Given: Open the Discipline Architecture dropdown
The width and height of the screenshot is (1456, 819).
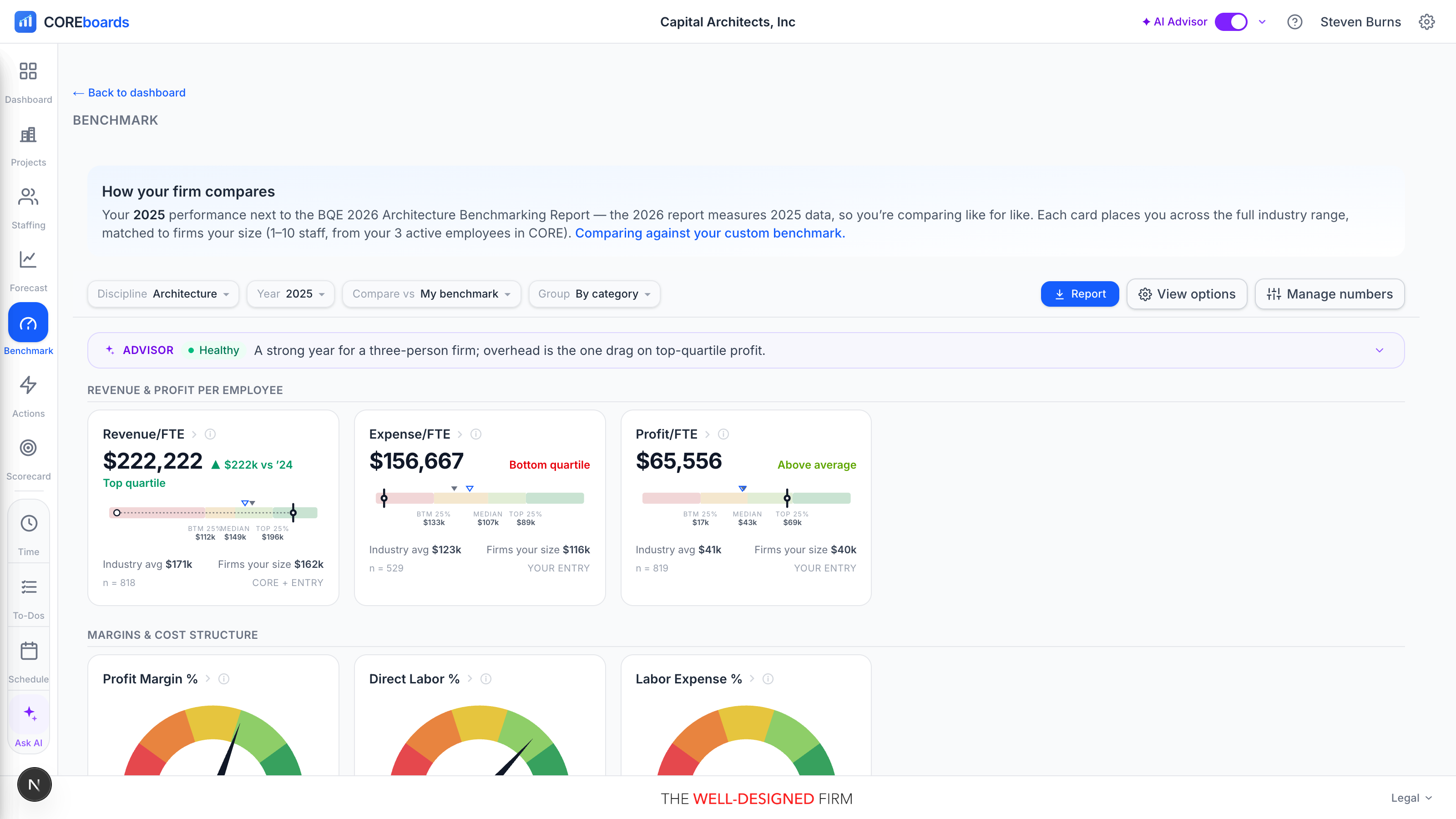Looking at the screenshot, I should tap(163, 294).
